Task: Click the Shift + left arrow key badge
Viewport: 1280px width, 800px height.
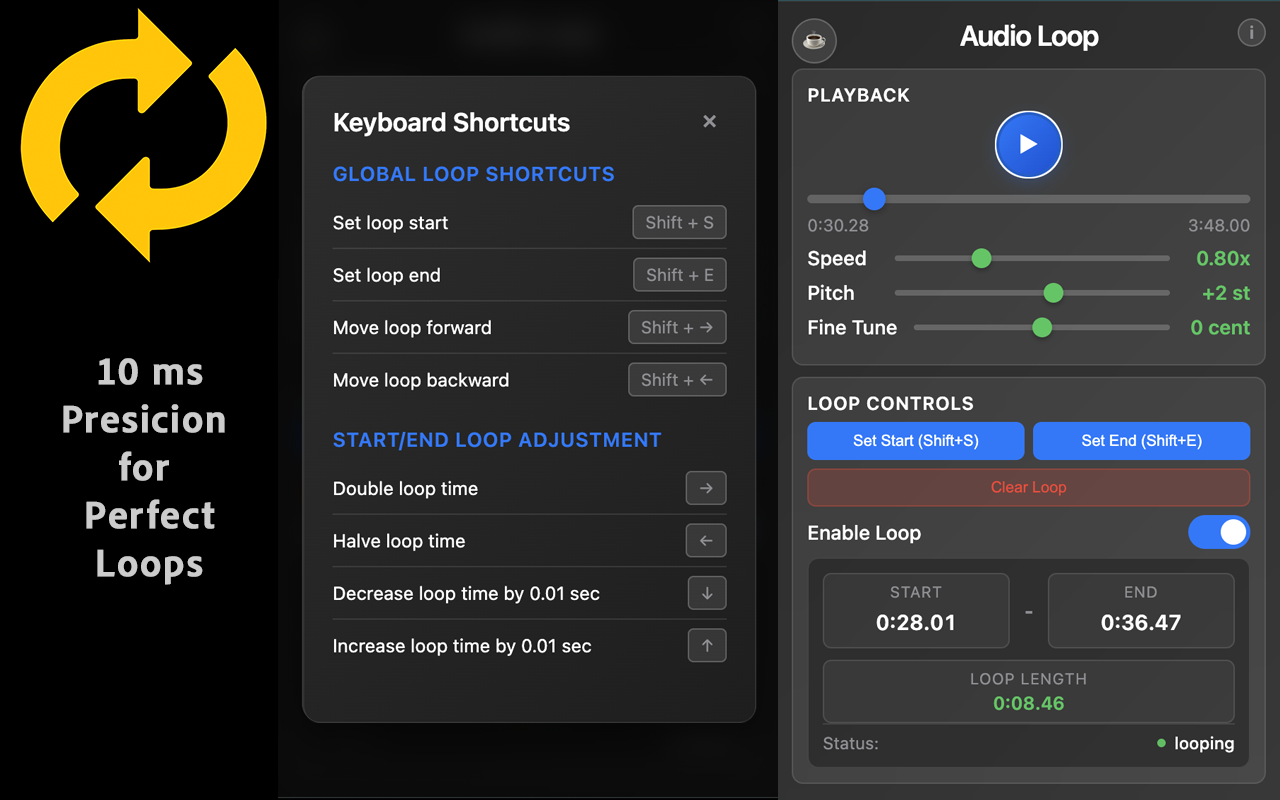Action: pyautogui.click(x=677, y=380)
